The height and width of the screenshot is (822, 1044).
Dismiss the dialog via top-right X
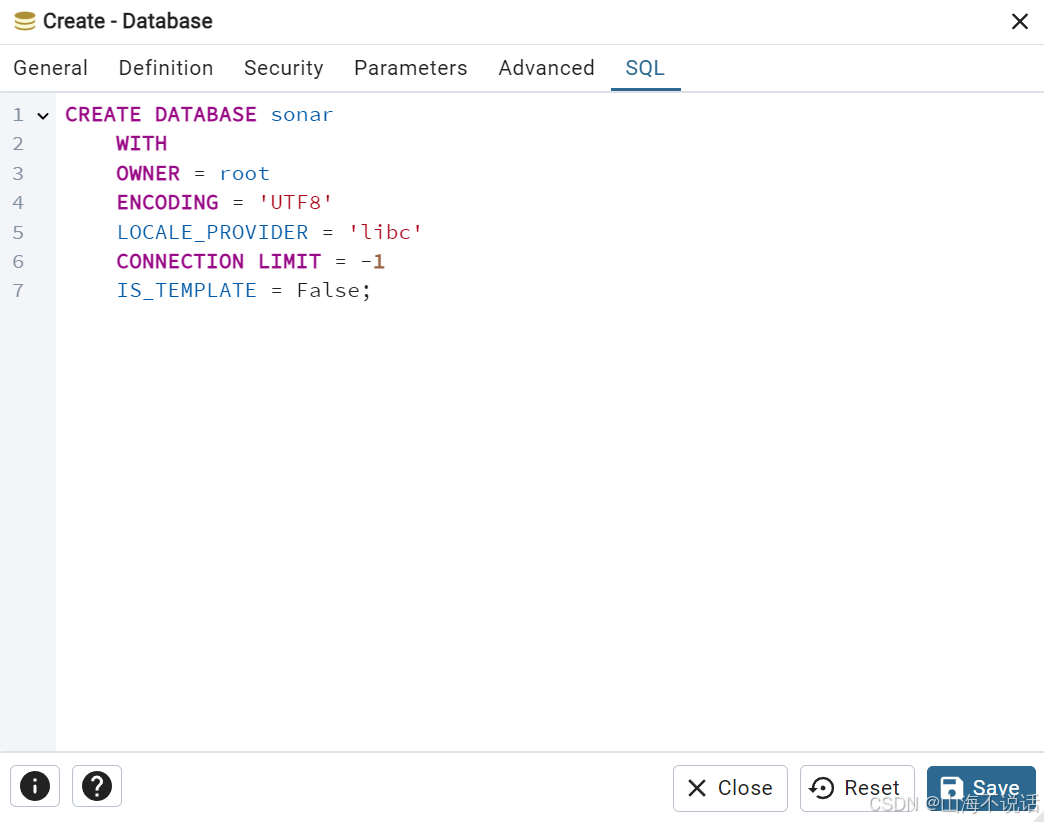point(1019,21)
